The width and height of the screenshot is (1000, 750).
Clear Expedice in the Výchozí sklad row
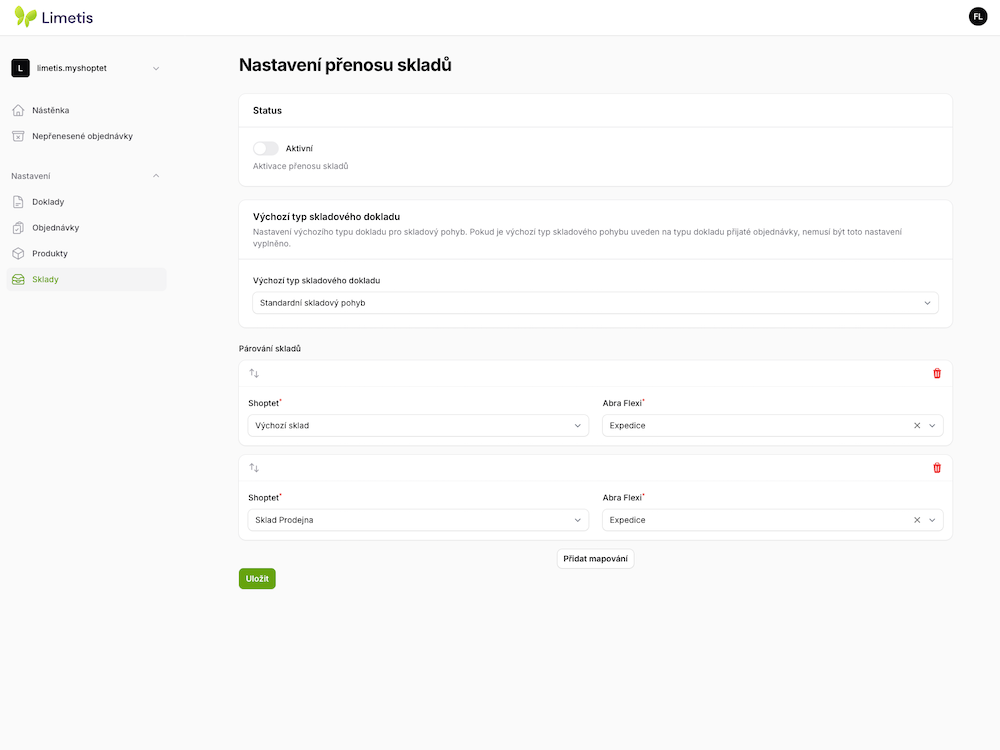pos(917,425)
